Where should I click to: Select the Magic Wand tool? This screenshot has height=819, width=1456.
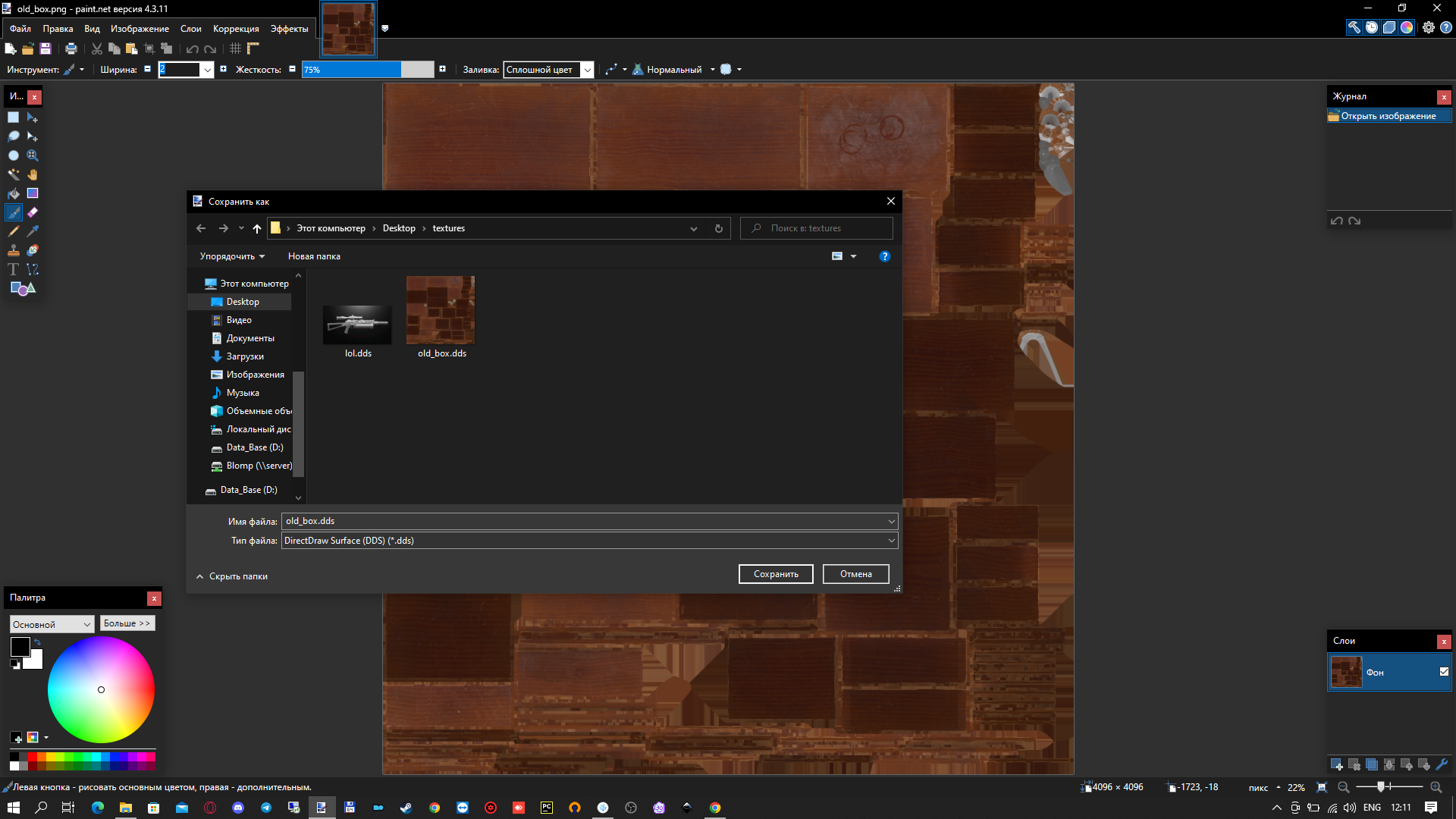coord(13,174)
